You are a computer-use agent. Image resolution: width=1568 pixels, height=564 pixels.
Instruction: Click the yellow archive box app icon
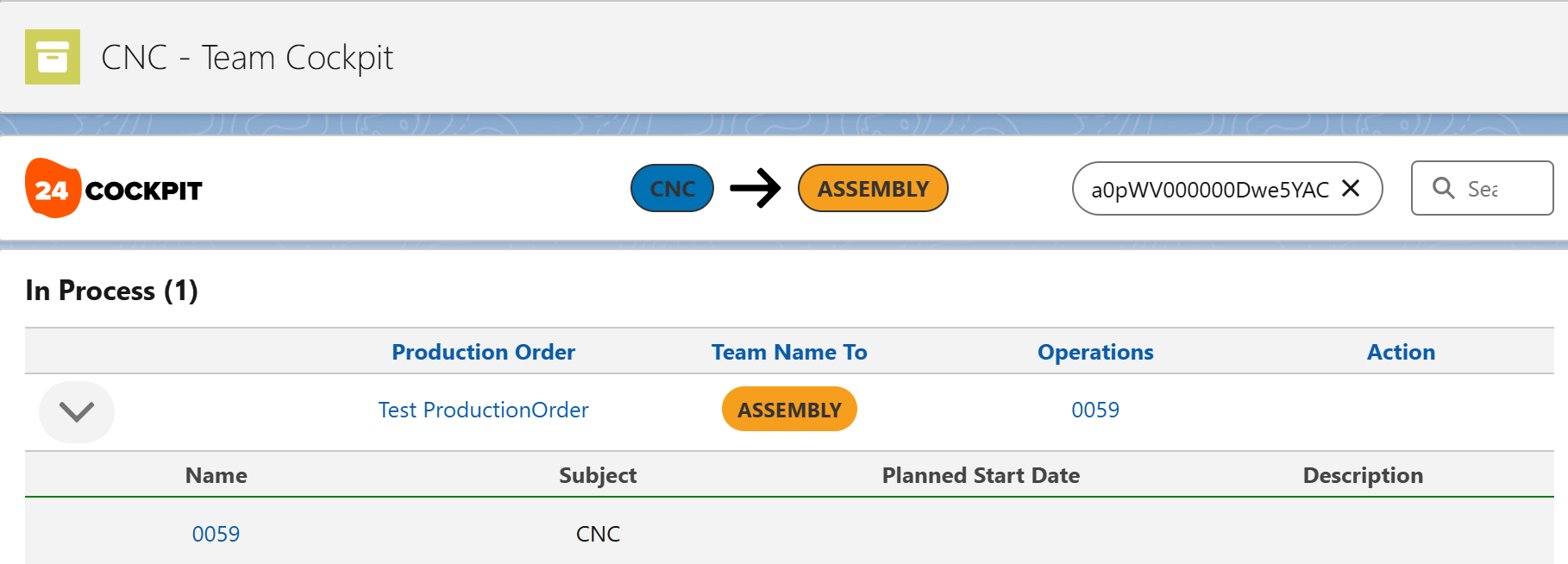tap(53, 57)
